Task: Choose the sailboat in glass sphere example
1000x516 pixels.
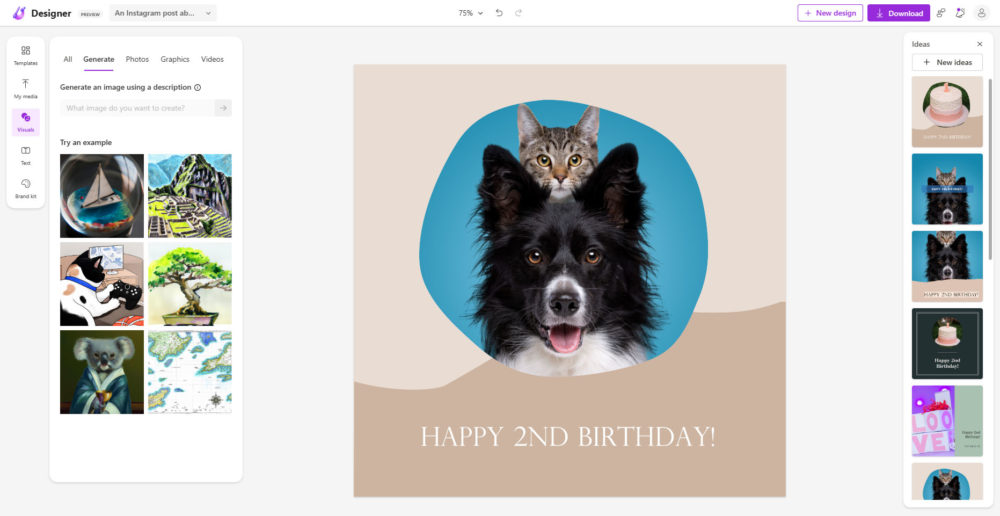Action: 102,196
